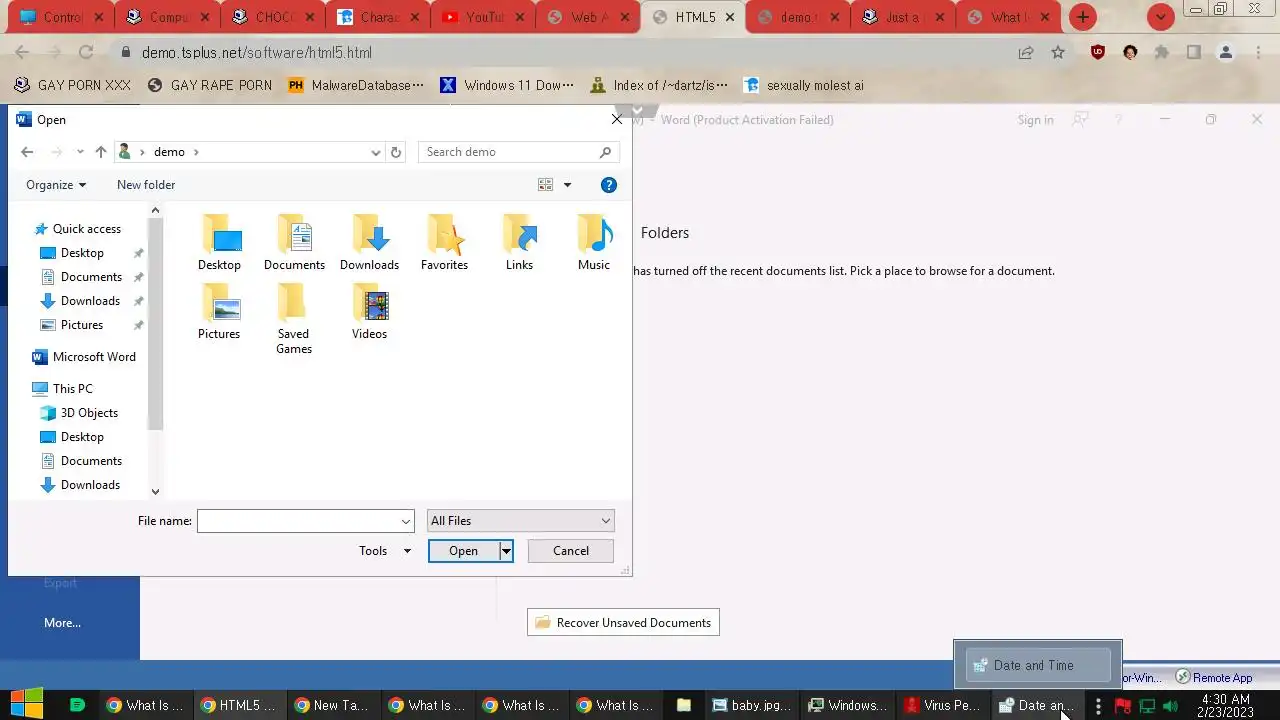Expand the File name history dropdown

click(x=406, y=521)
